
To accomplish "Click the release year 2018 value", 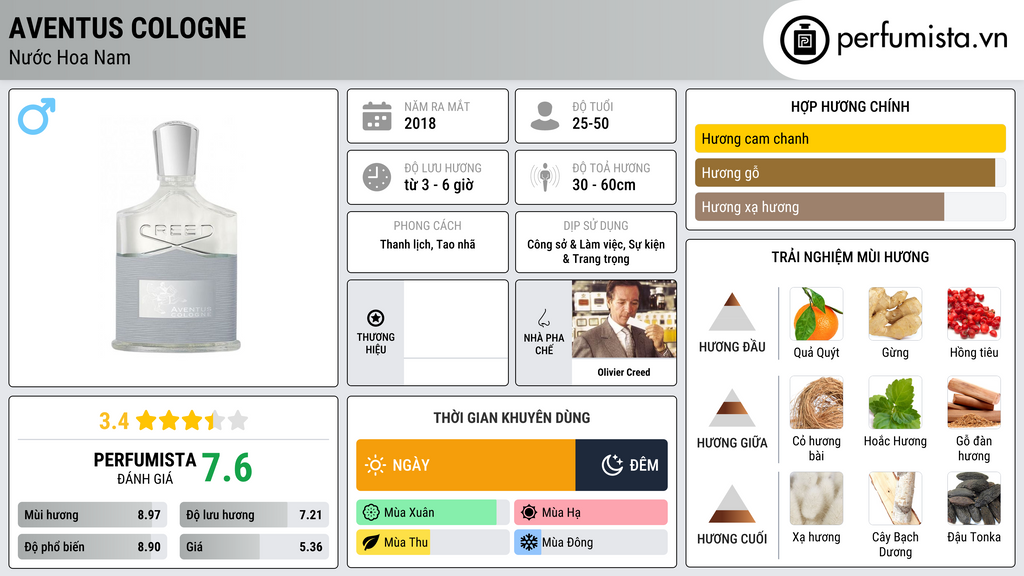I will (x=420, y=123).
